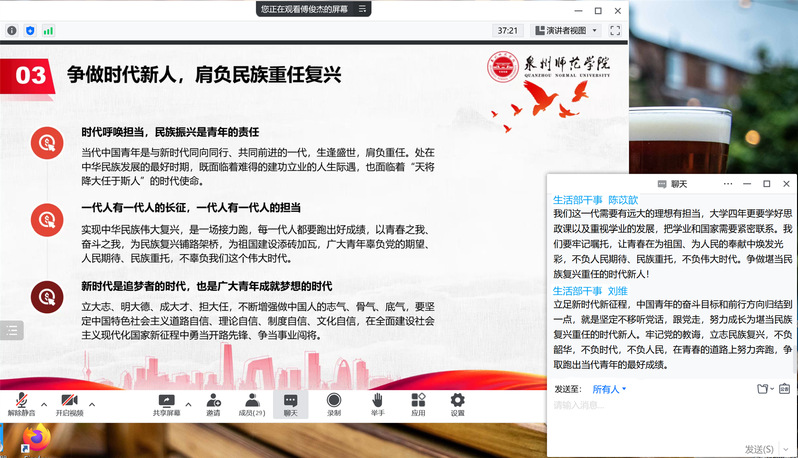Click the unmute microphone icon

pyautogui.click(x=21, y=401)
